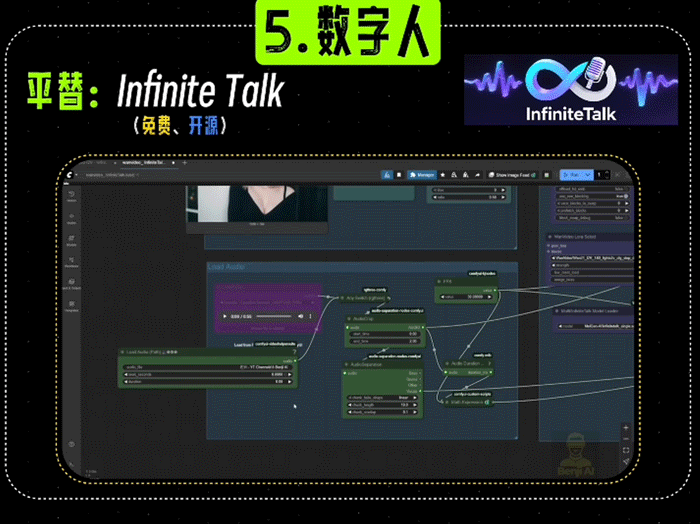The width and height of the screenshot is (700, 524).
Task: Collapse the Load Audio (Path) node
Action: [x=122, y=352]
